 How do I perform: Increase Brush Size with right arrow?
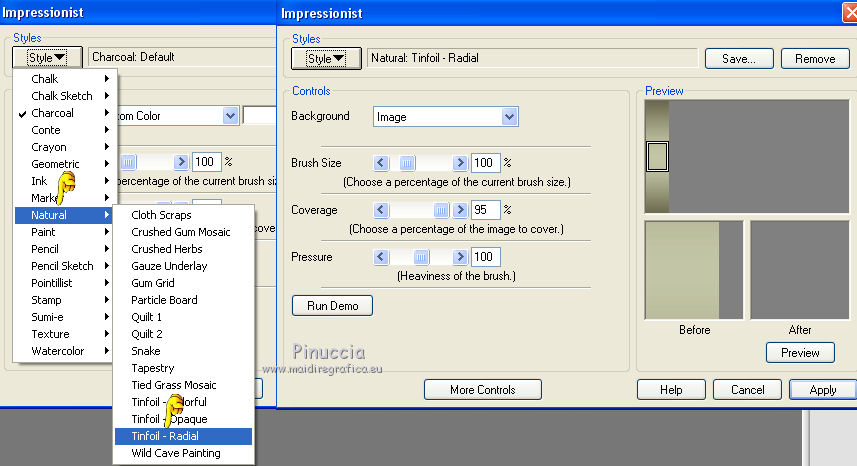click(460, 163)
